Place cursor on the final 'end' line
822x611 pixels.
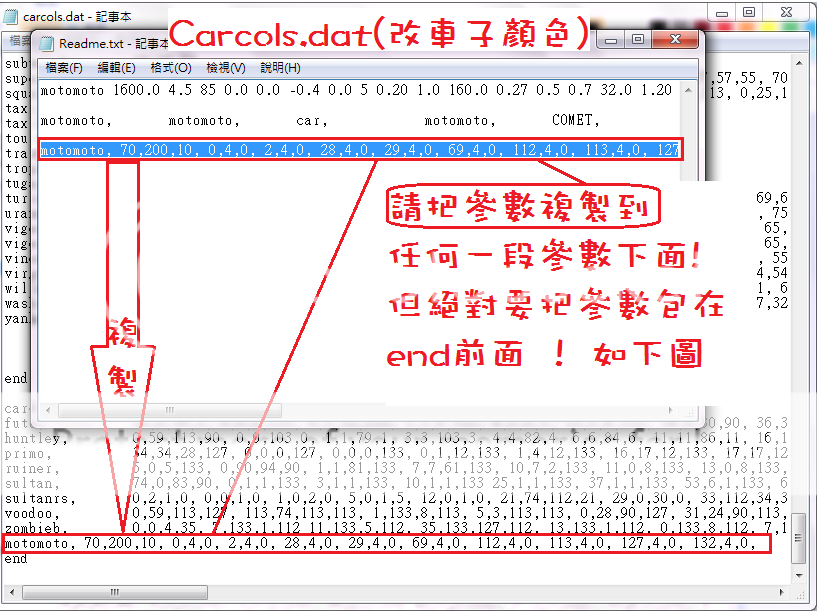(x=16, y=560)
